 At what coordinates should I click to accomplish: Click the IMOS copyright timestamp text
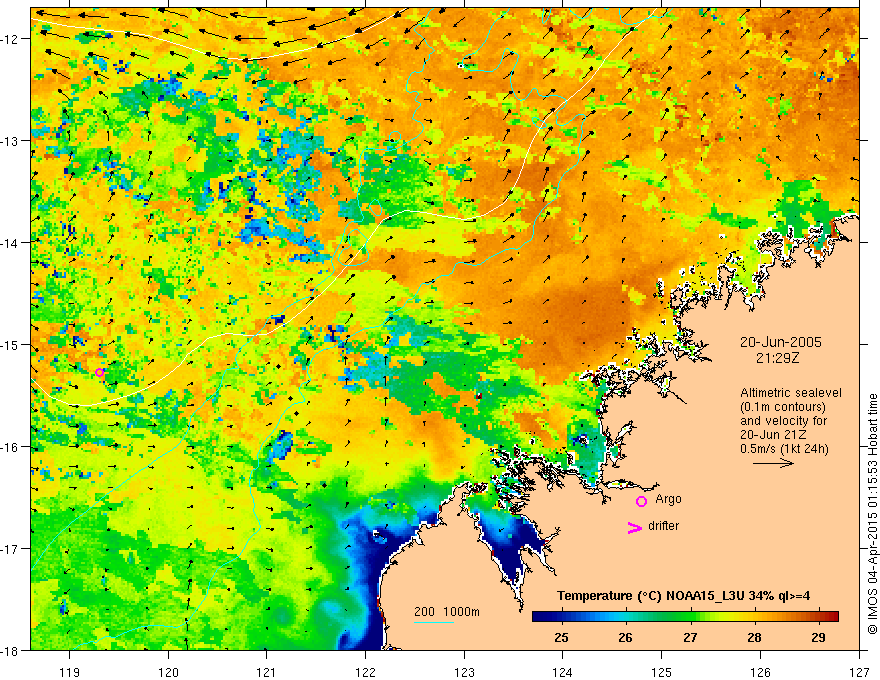pyautogui.click(x=873, y=514)
